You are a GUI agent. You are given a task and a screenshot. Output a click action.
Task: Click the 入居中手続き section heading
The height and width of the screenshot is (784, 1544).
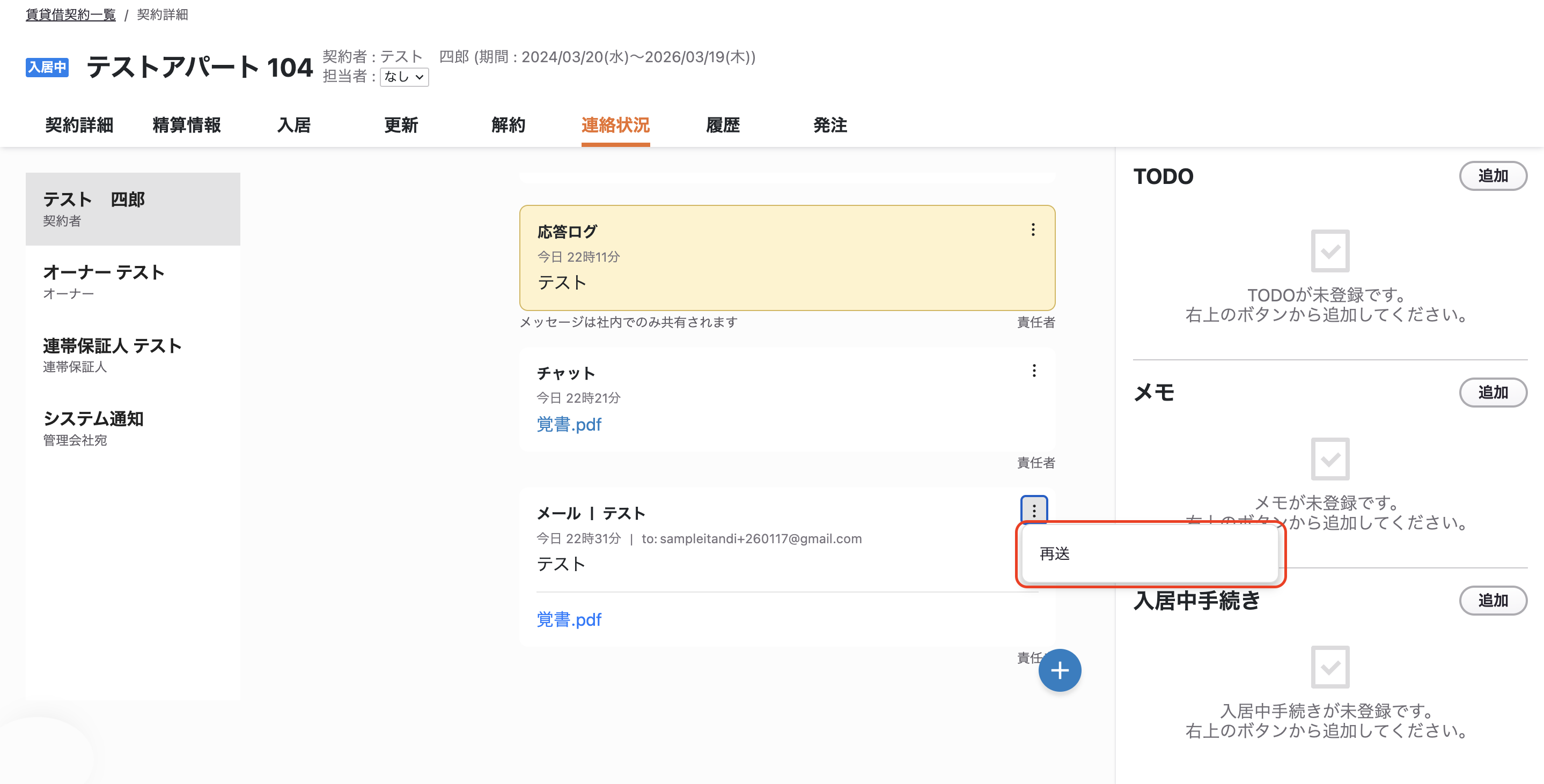1196,600
